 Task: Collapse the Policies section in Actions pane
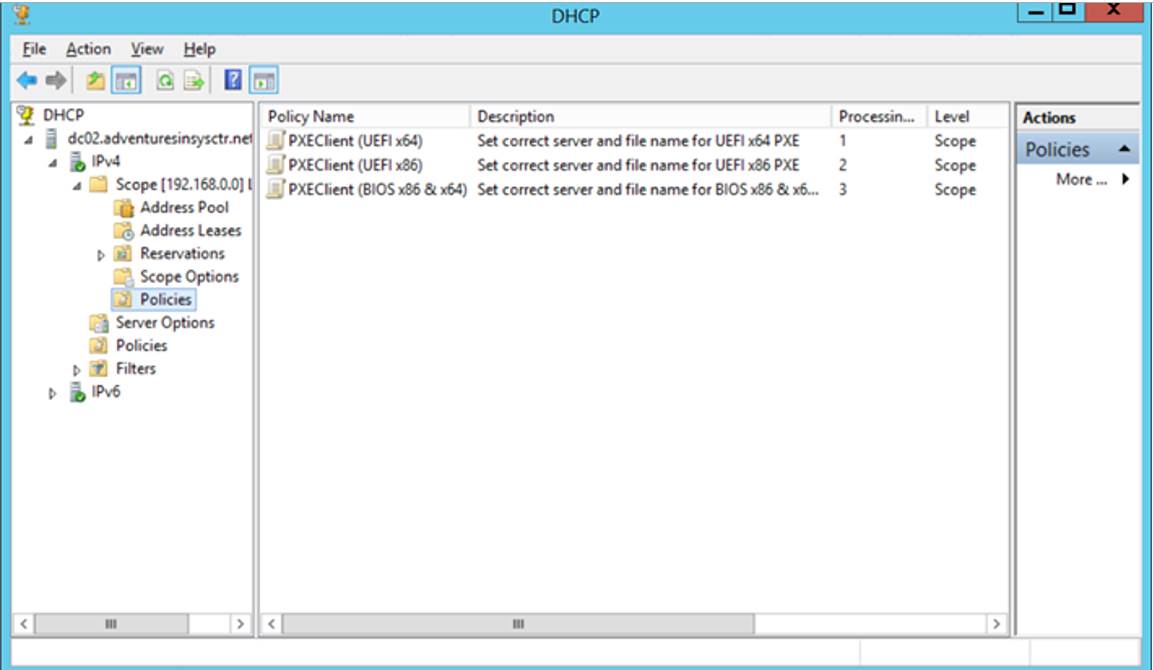click(x=1124, y=149)
